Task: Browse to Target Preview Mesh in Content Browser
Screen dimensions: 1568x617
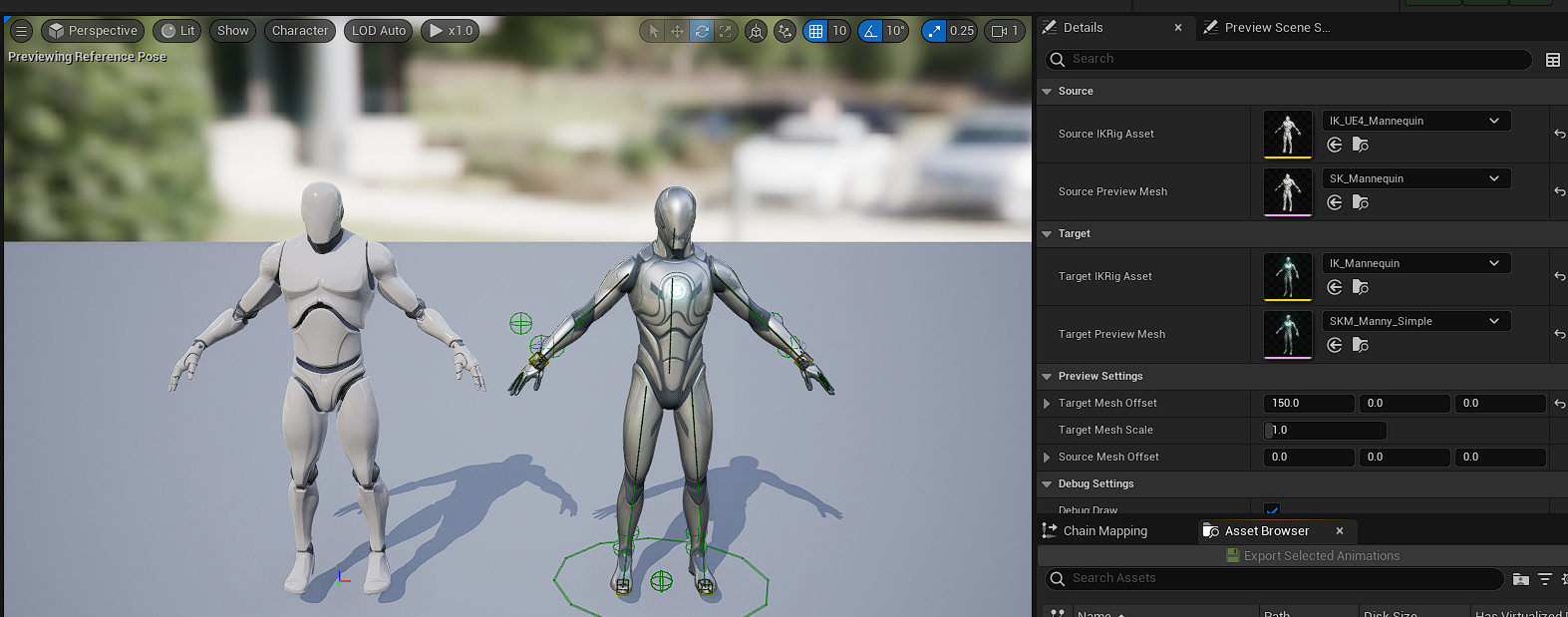Action: pyautogui.click(x=1361, y=346)
